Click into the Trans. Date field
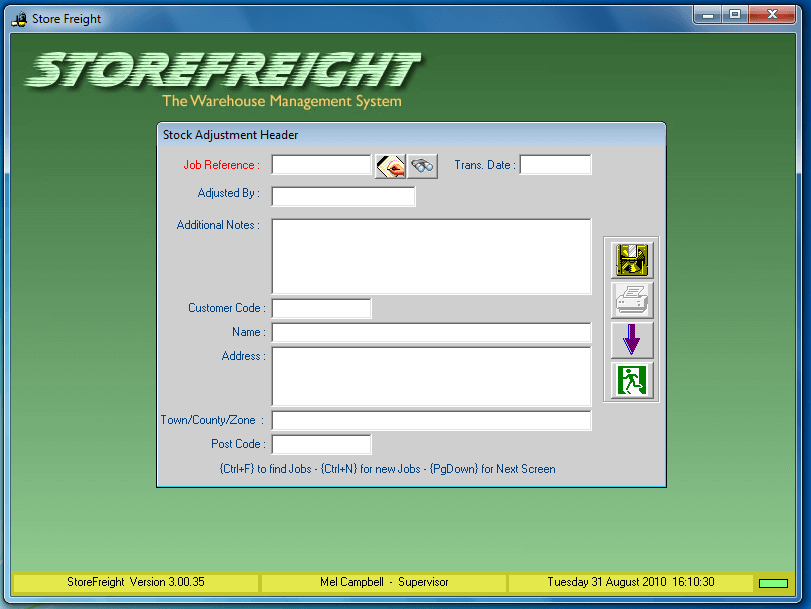The width and height of the screenshot is (811, 609). pyautogui.click(x=555, y=165)
